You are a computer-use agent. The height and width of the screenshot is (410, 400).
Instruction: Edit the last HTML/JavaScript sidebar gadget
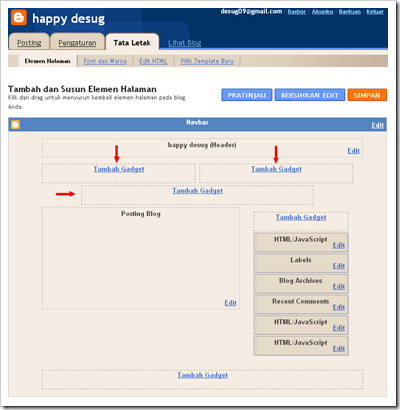pyautogui.click(x=339, y=349)
